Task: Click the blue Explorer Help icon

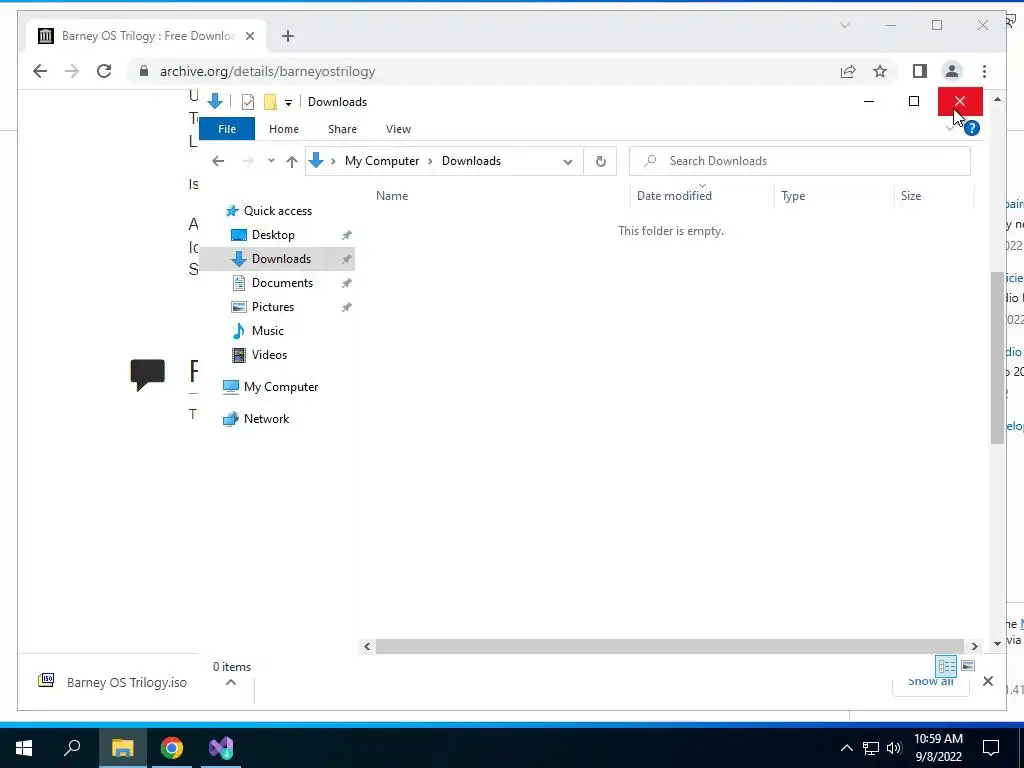Action: (972, 128)
